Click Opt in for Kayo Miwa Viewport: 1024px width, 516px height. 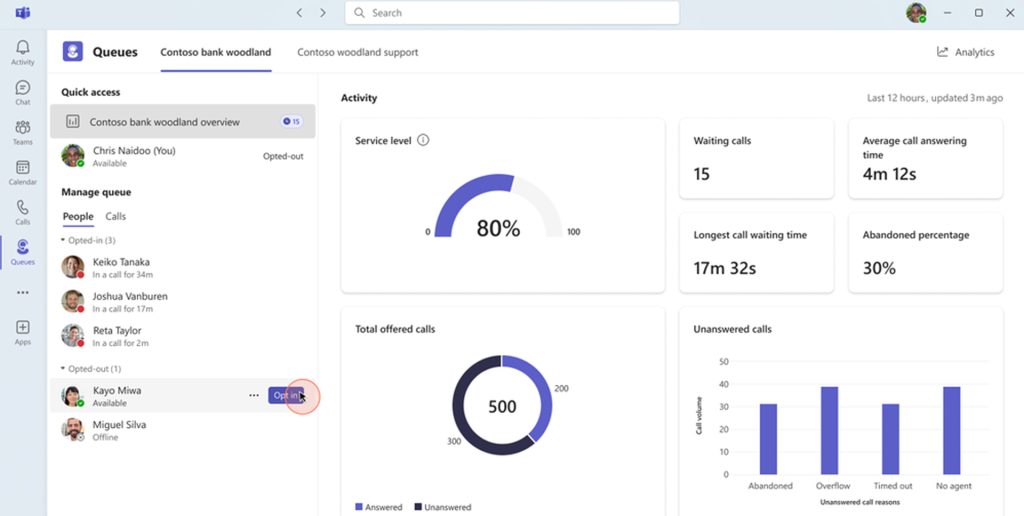point(286,395)
